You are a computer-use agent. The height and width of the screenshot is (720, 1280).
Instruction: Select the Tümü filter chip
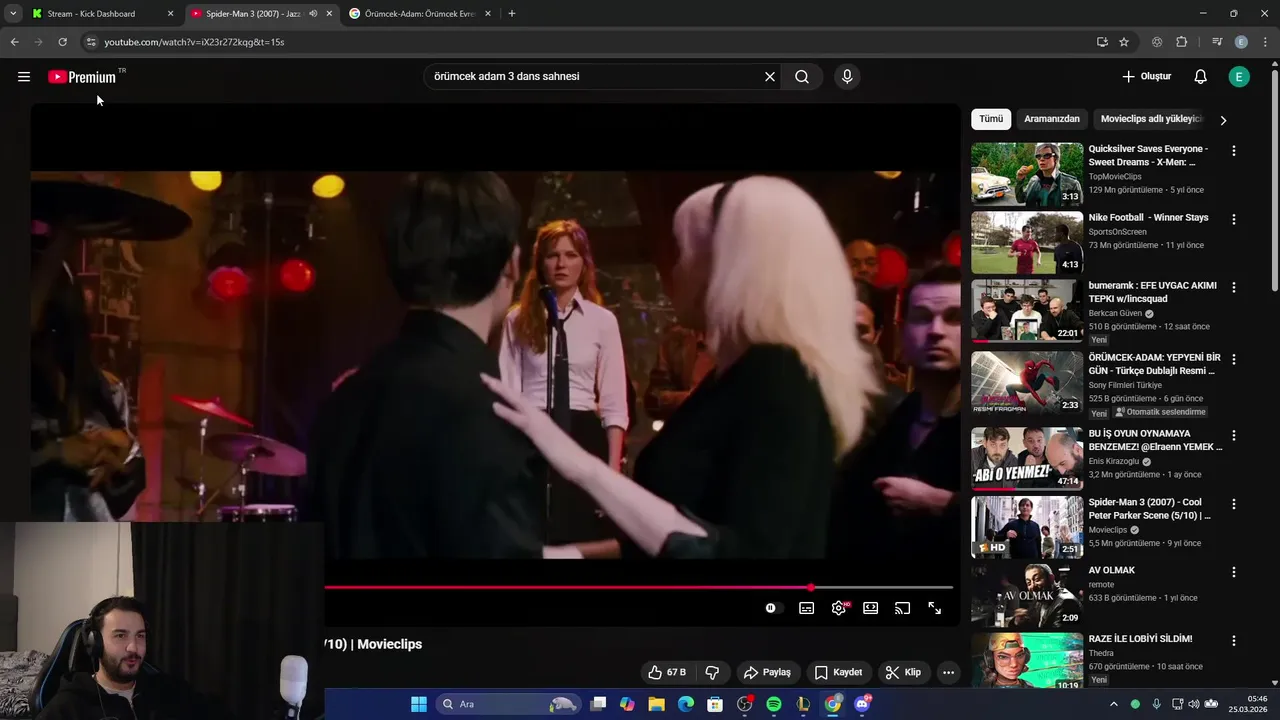991,119
